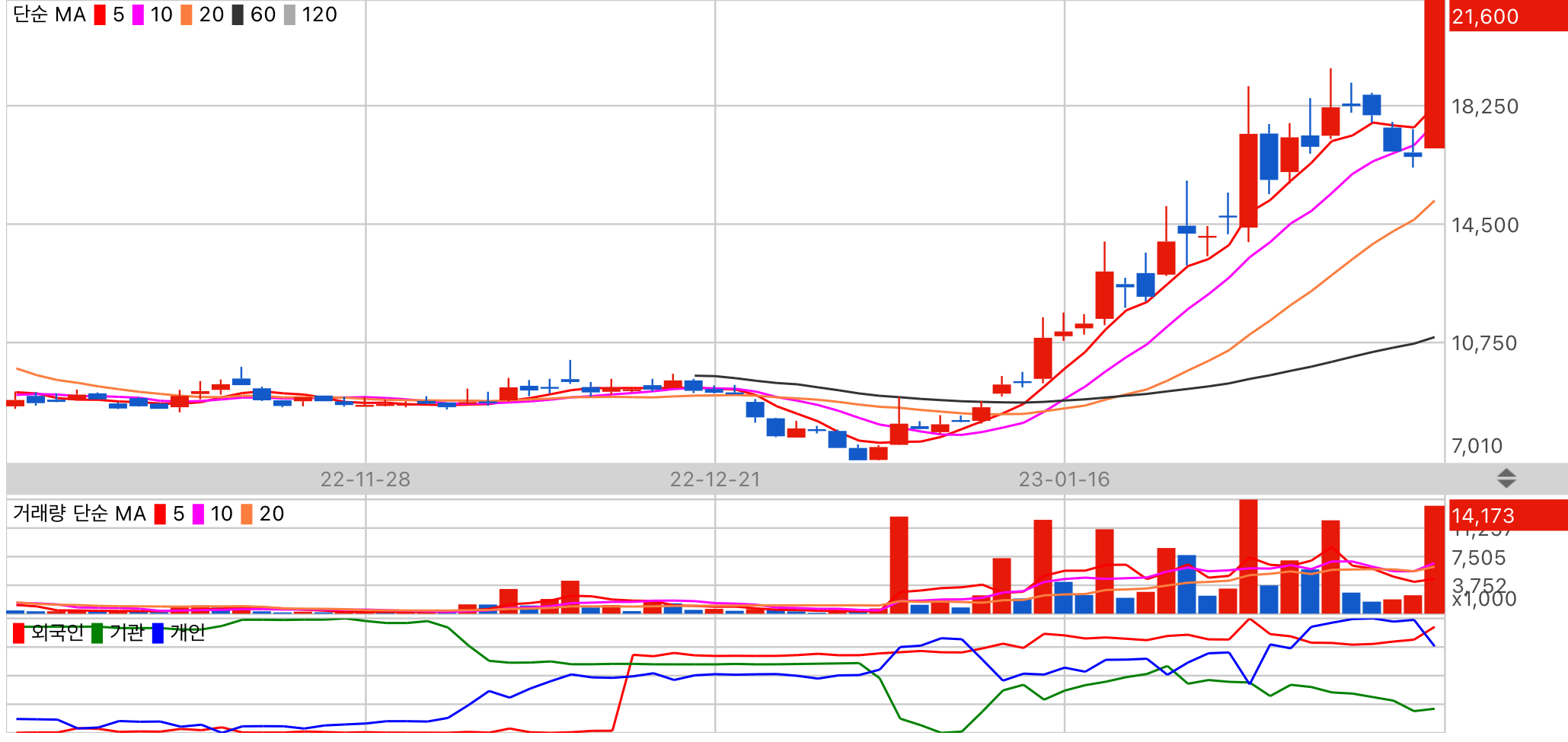1568x742 pixels.
Task: Click the 외국인 investor legend text
Action: [x=57, y=632]
